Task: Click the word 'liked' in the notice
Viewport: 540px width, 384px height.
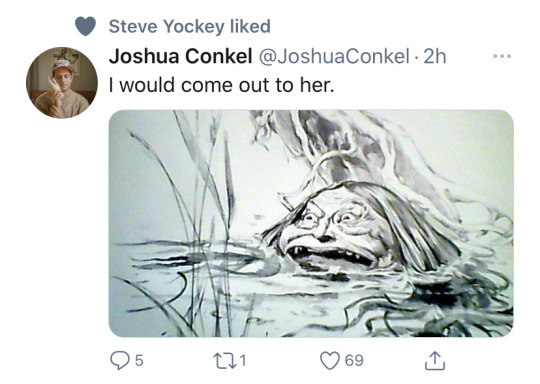Action: (x=250, y=27)
